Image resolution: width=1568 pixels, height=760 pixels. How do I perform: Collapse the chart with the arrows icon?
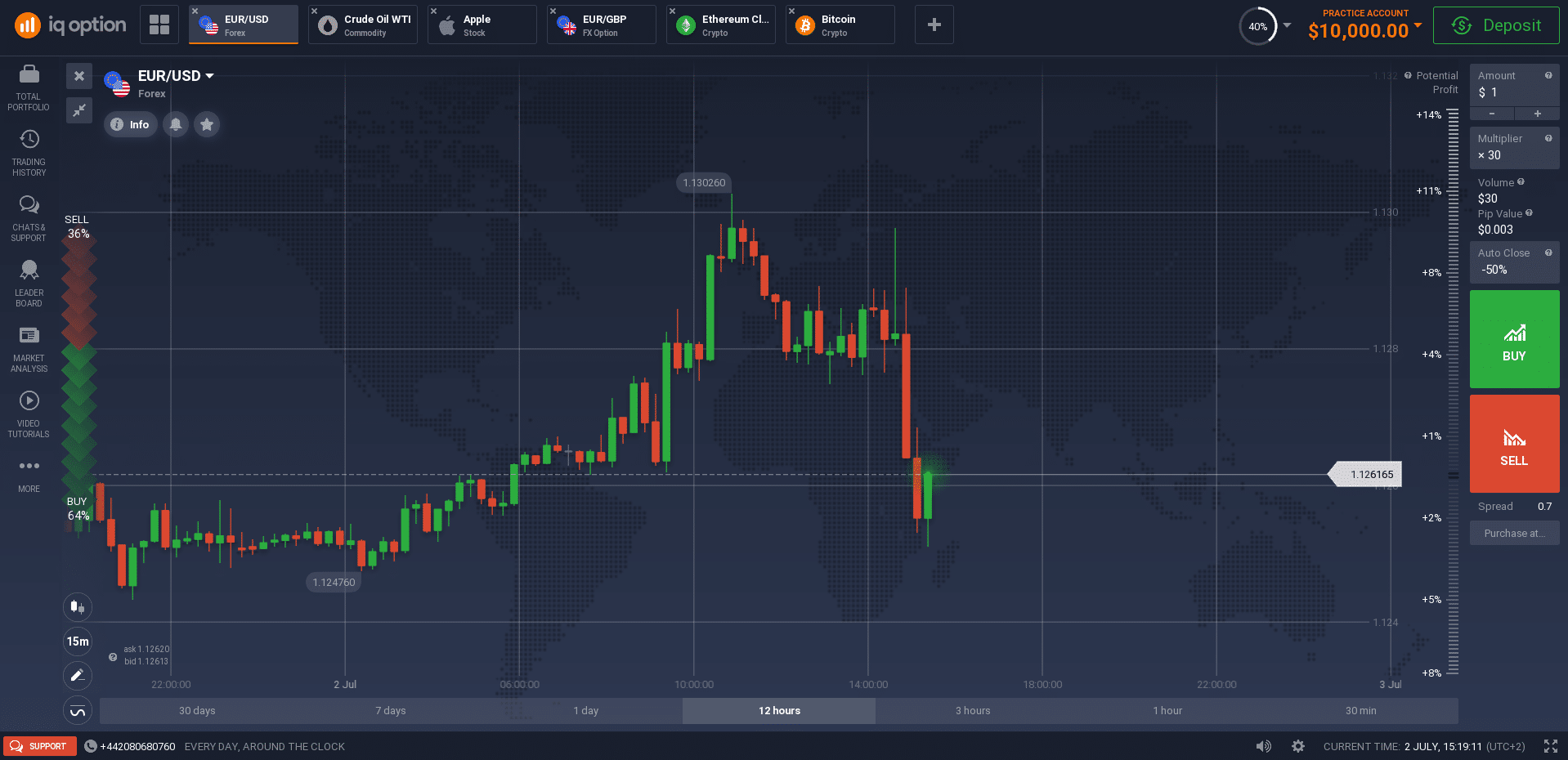point(79,110)
